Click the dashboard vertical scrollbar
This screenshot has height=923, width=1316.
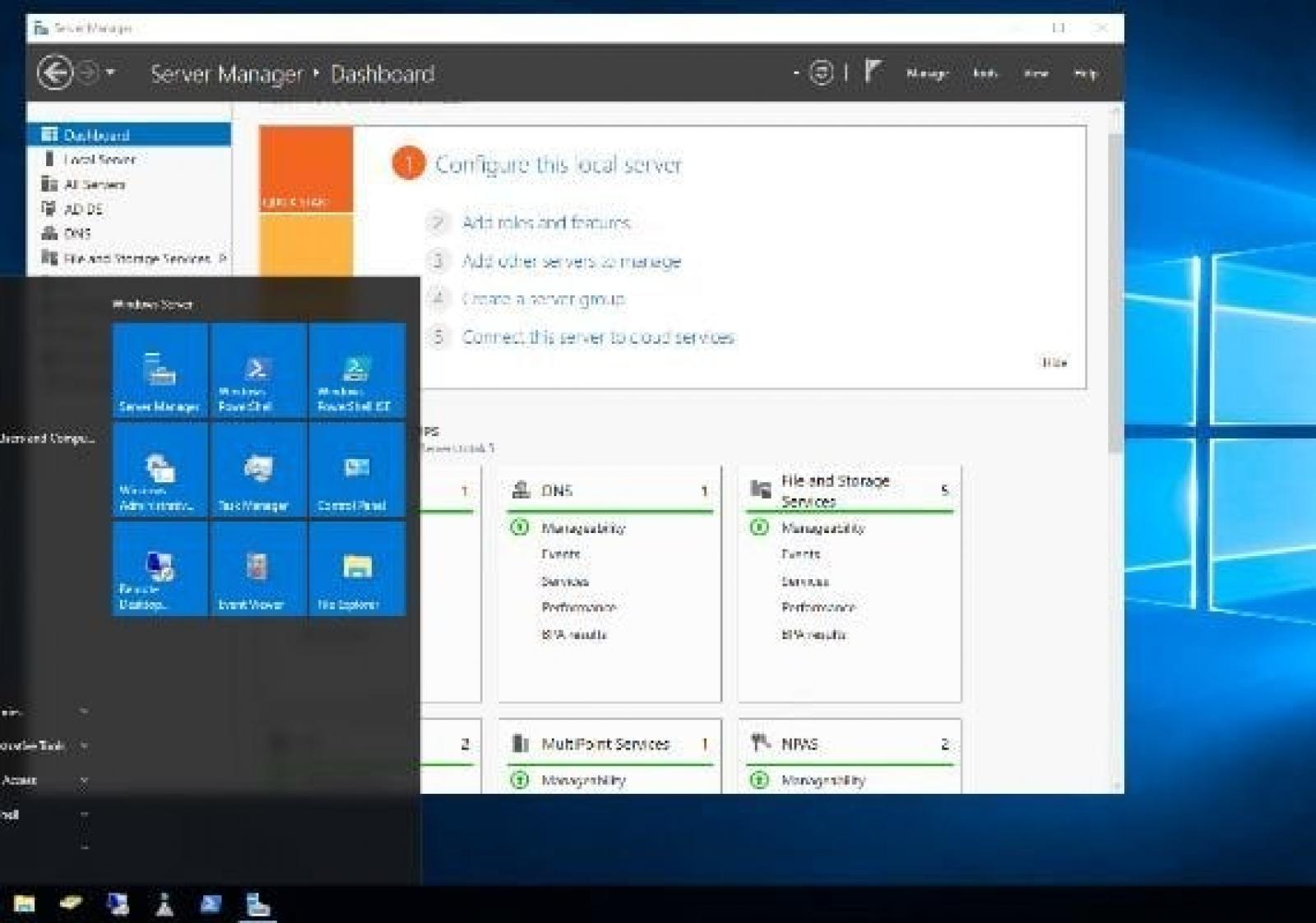point(1115,288)
